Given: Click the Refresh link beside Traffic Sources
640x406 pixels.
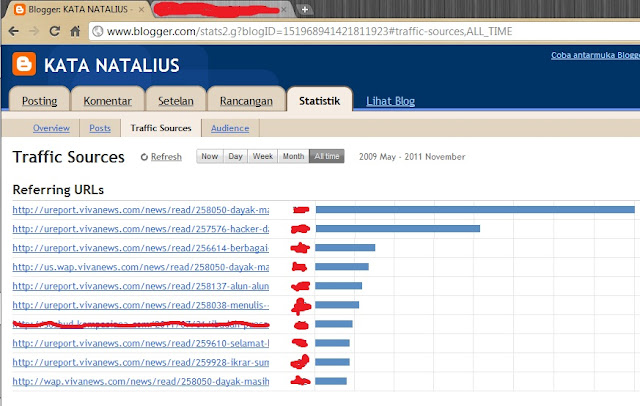Looking at the screenshot, I should [x=166, y=157].
